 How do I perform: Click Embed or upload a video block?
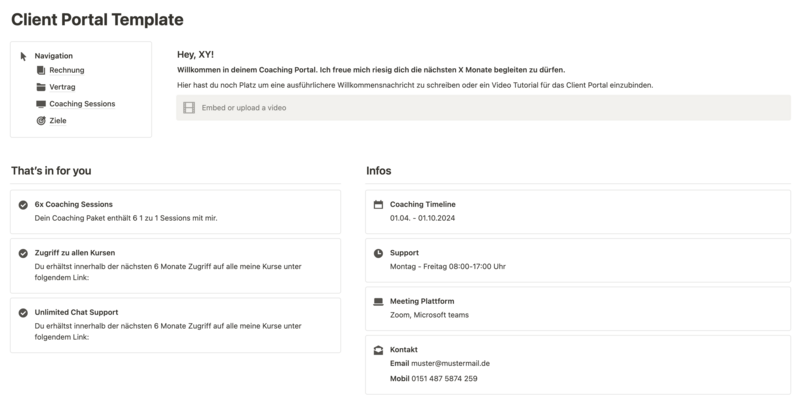(x=484, y=108)
